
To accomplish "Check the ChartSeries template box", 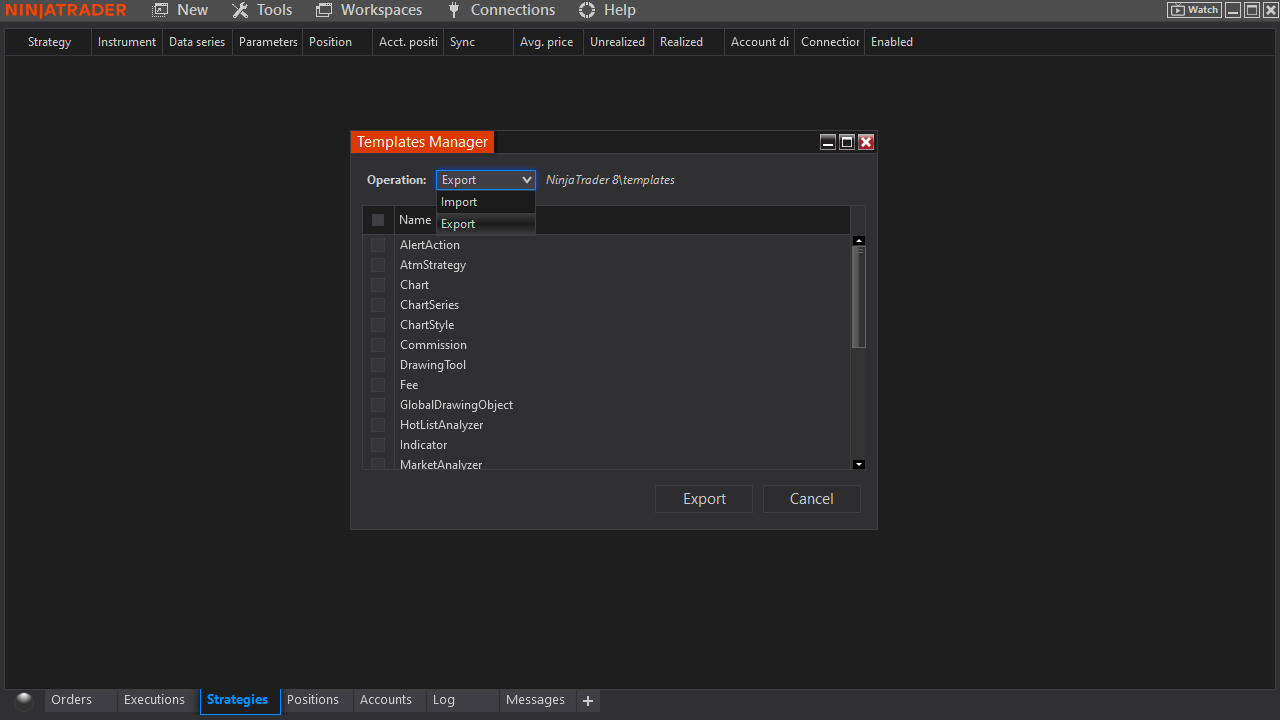I will tap(378, 305).
